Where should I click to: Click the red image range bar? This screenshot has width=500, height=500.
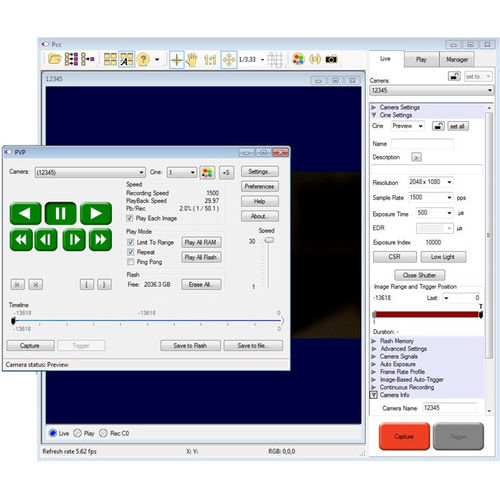pos(427,314)
